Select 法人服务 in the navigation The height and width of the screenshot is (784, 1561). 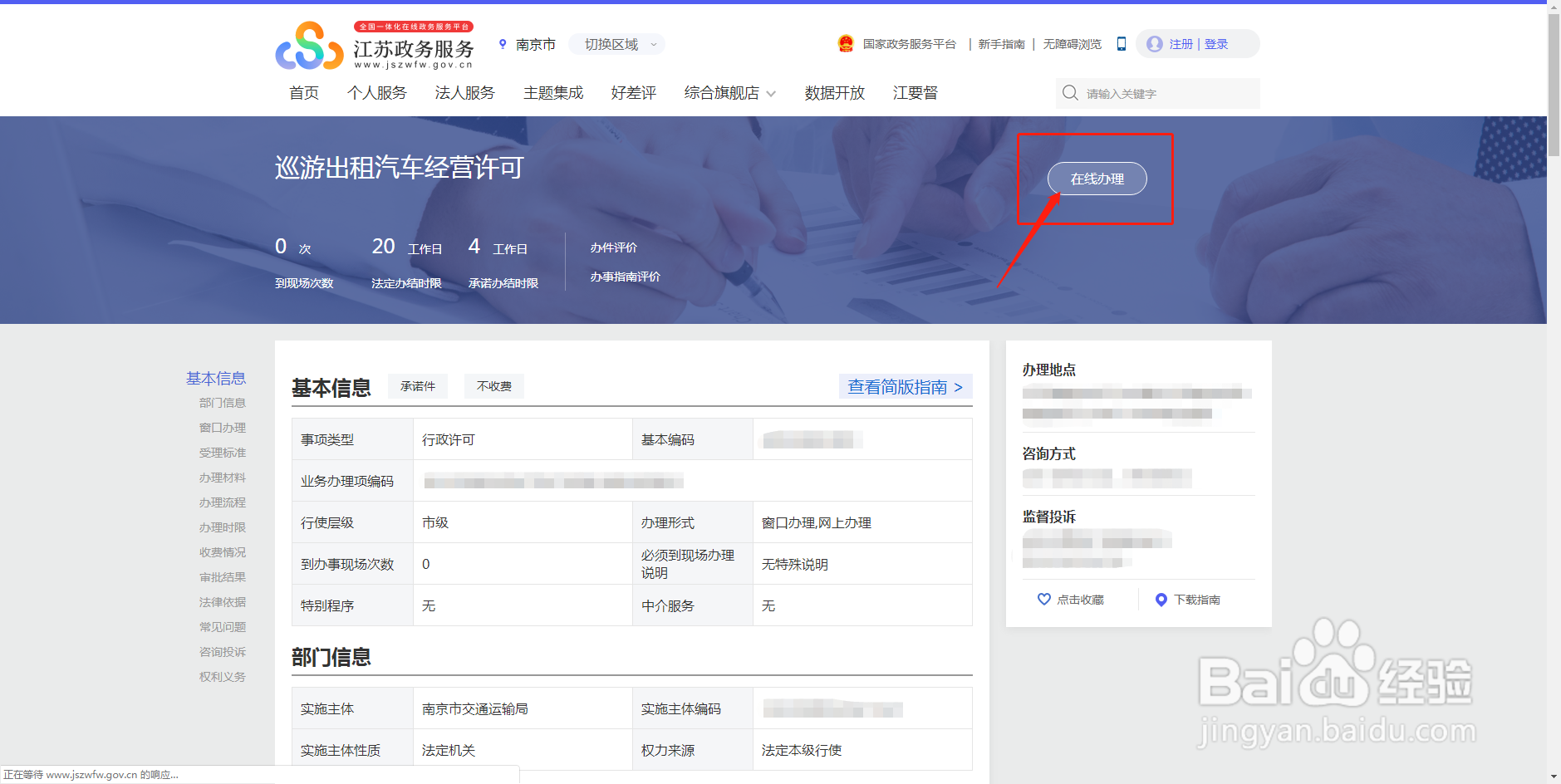pyautogui.click(x=464, y=93)
